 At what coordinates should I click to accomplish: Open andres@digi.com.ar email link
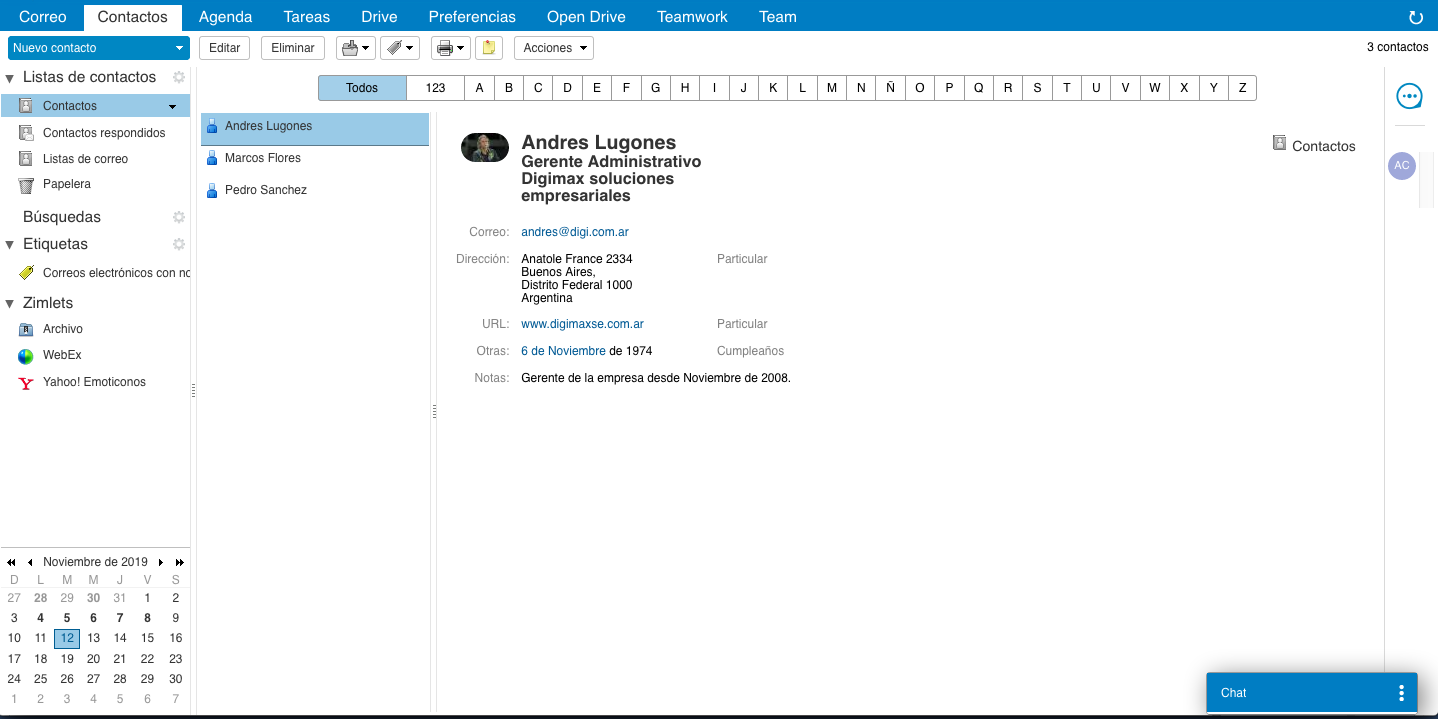tap(575, 232)
